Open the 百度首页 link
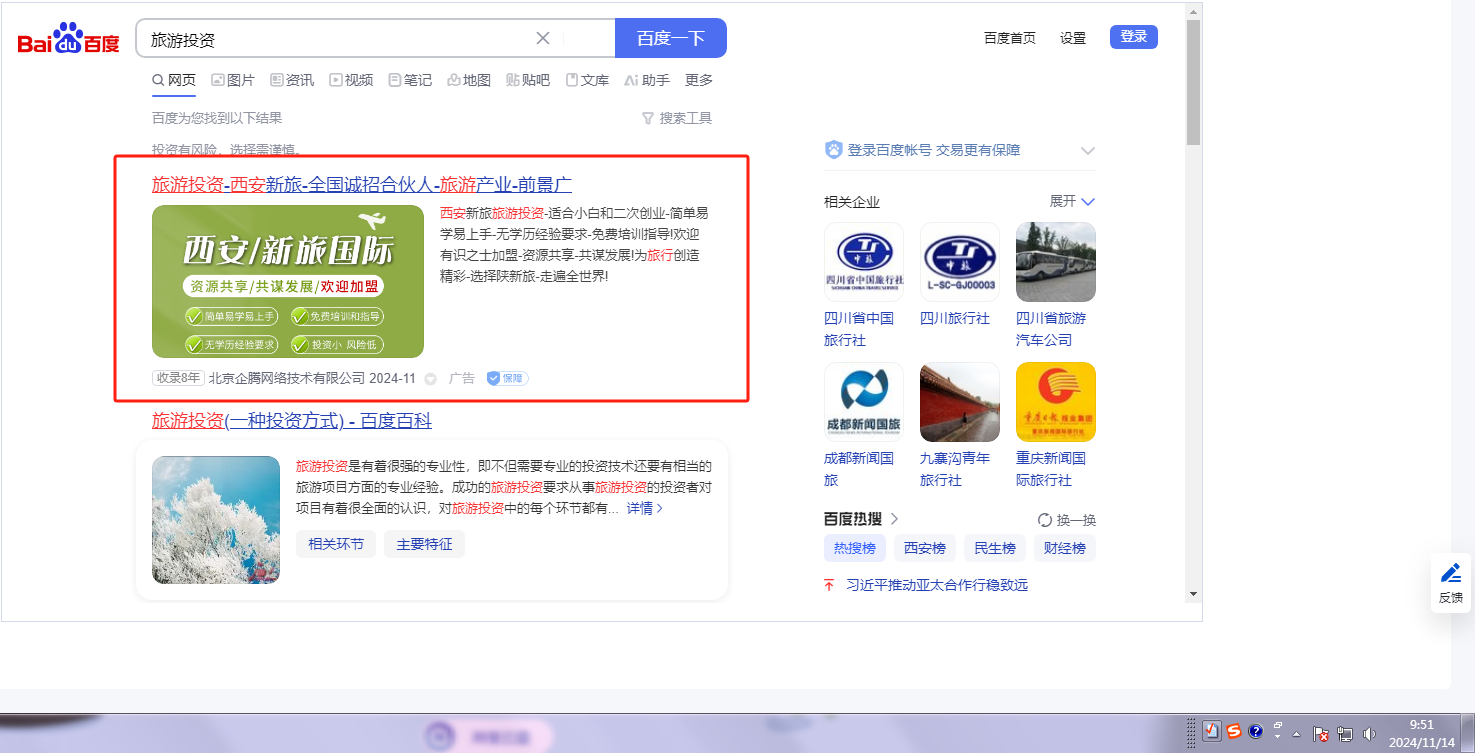The height and width of the screenshot is (753, 1475). click(x=1010, y=38)
